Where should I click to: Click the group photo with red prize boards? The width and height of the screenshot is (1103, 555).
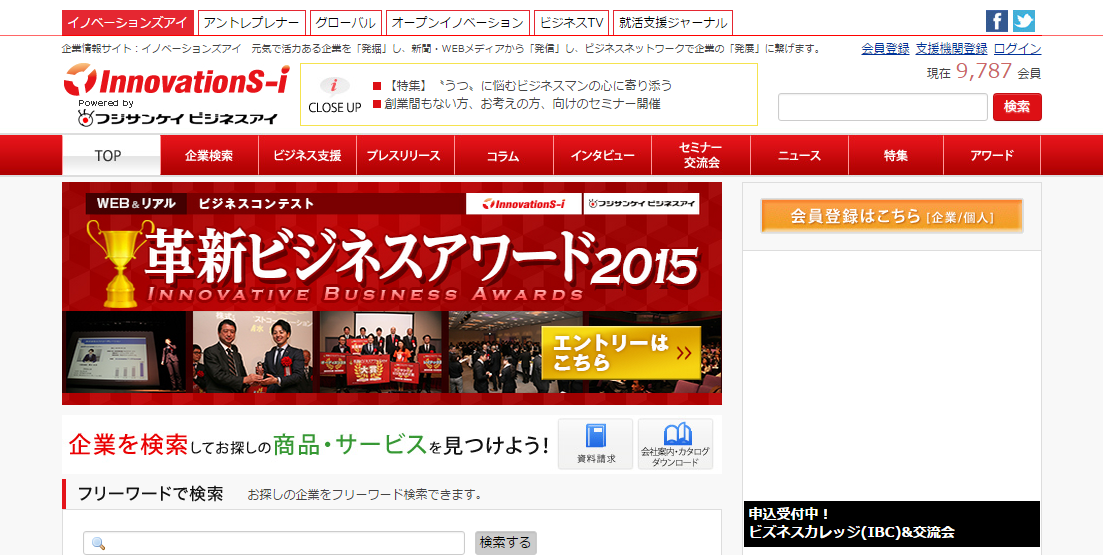[382, 352]
